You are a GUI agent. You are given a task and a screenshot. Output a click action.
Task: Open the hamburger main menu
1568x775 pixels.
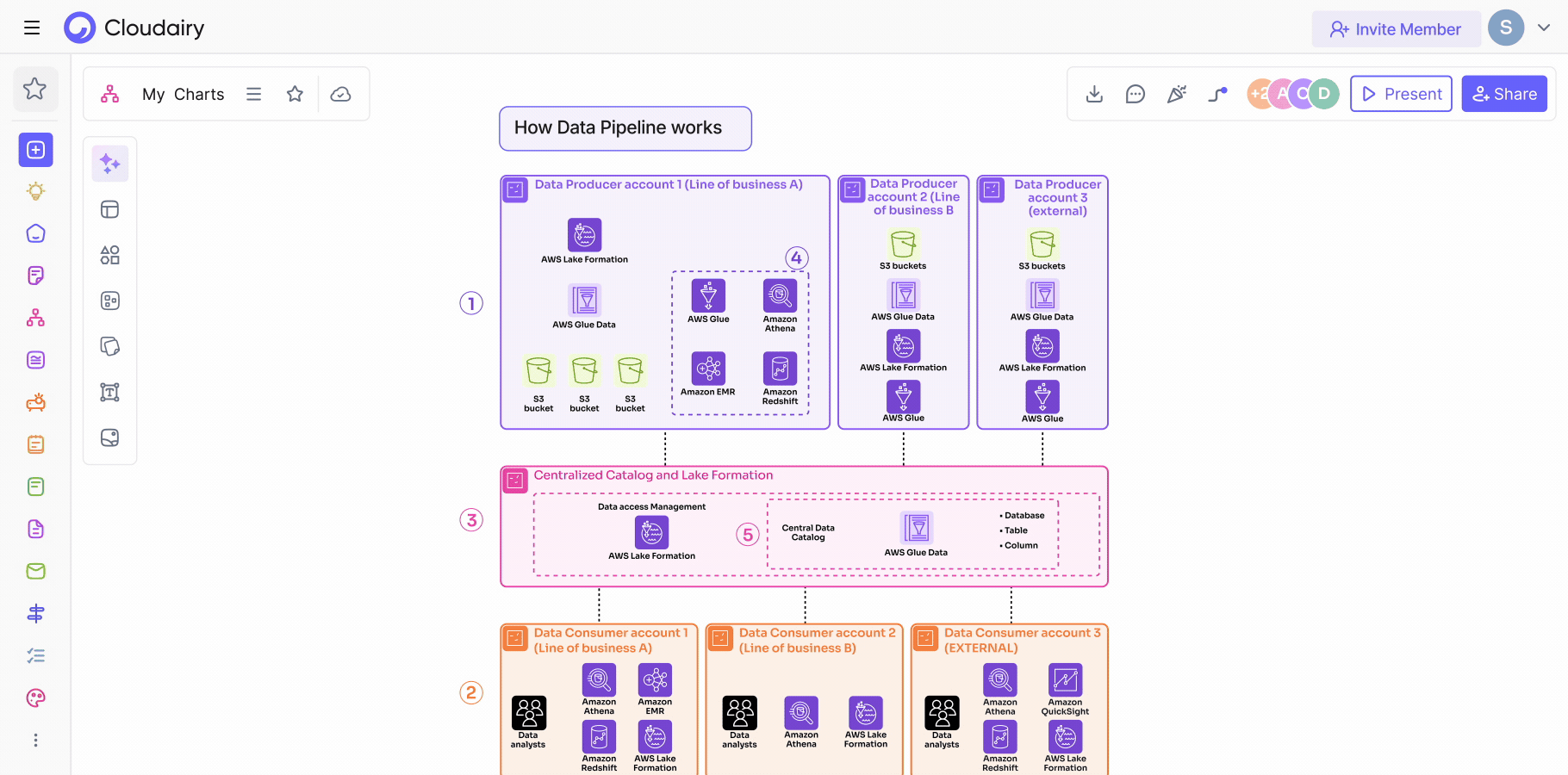coord(32,28)
